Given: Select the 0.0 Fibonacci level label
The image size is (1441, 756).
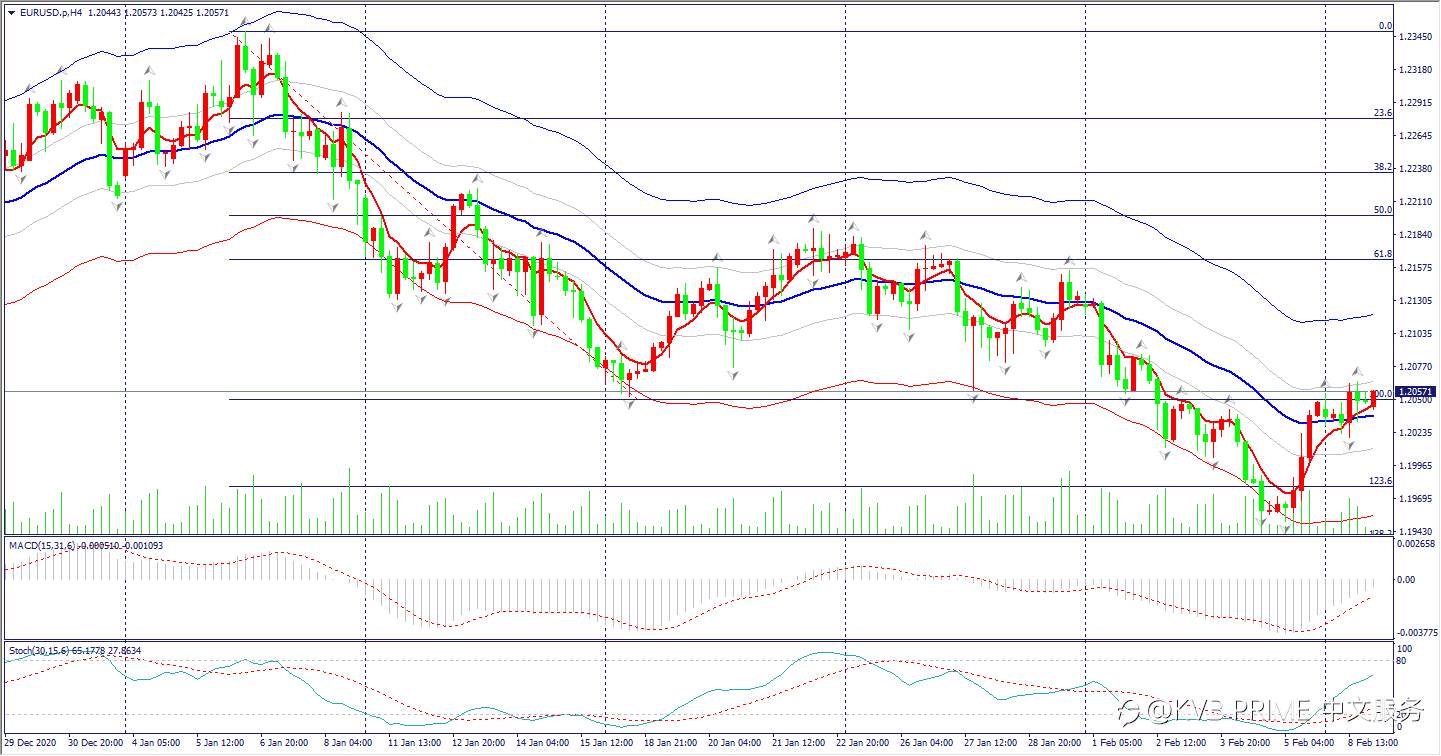Looking at the screenshot, I should 1385,26.
